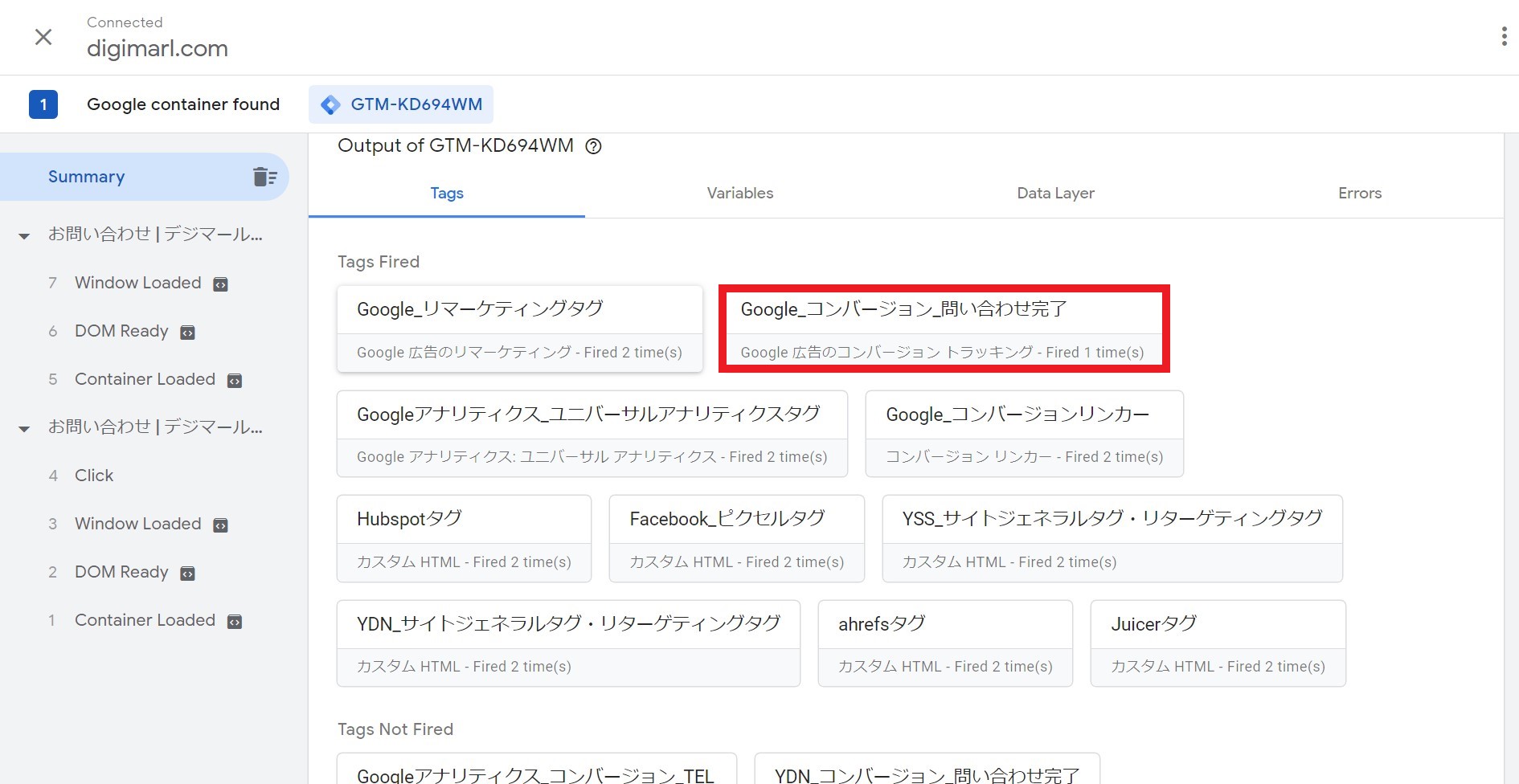
Task: Open the ahrefsタグ tag card
Action: (945, 643)
